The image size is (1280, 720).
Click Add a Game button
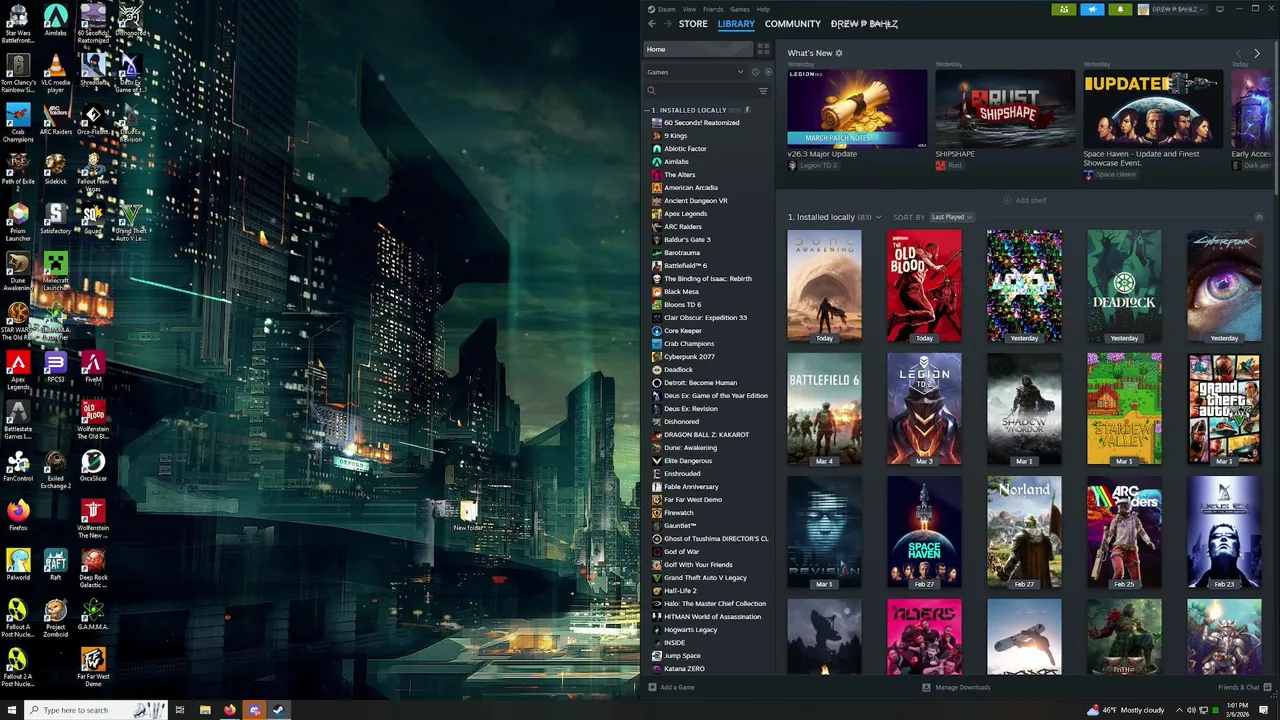pyautogui.click(x=671, y=687)
